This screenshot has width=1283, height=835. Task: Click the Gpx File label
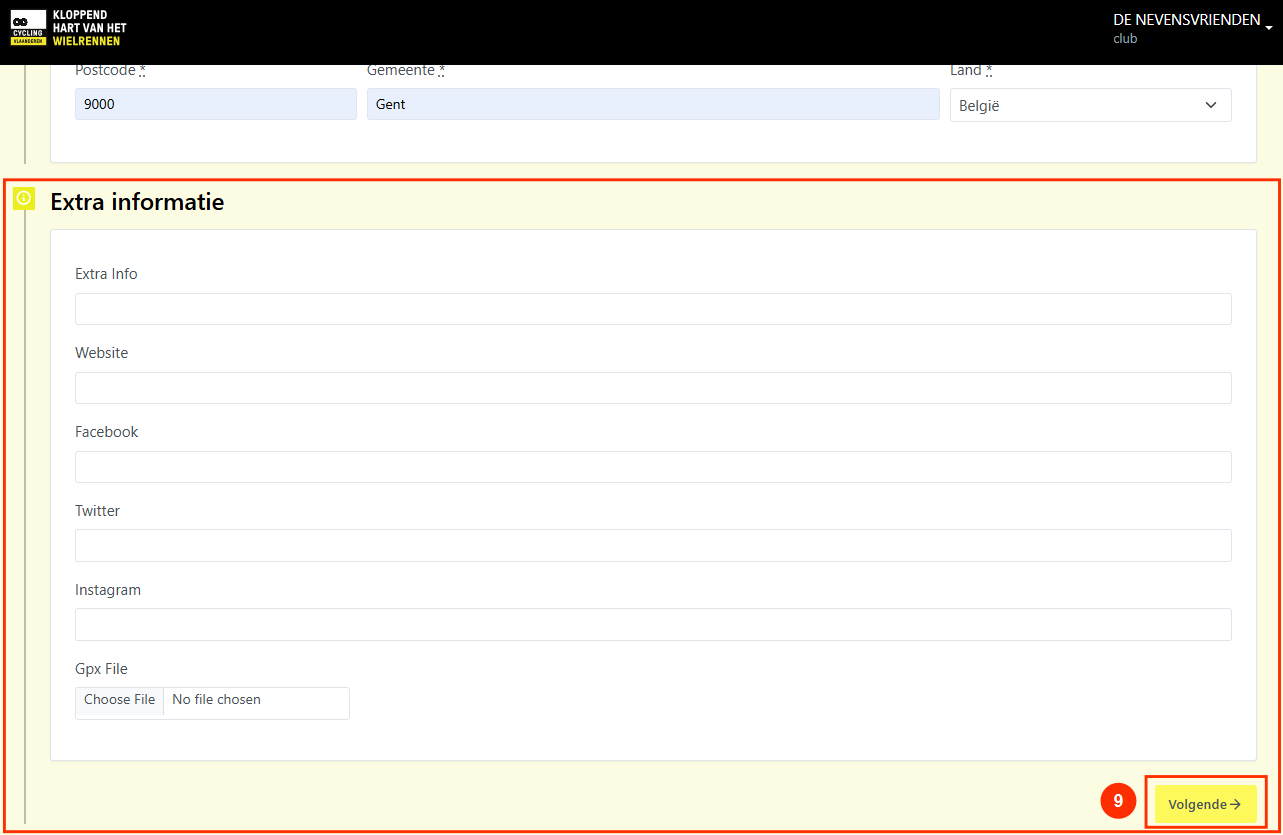pyautogui.click(x=101, y=669)
